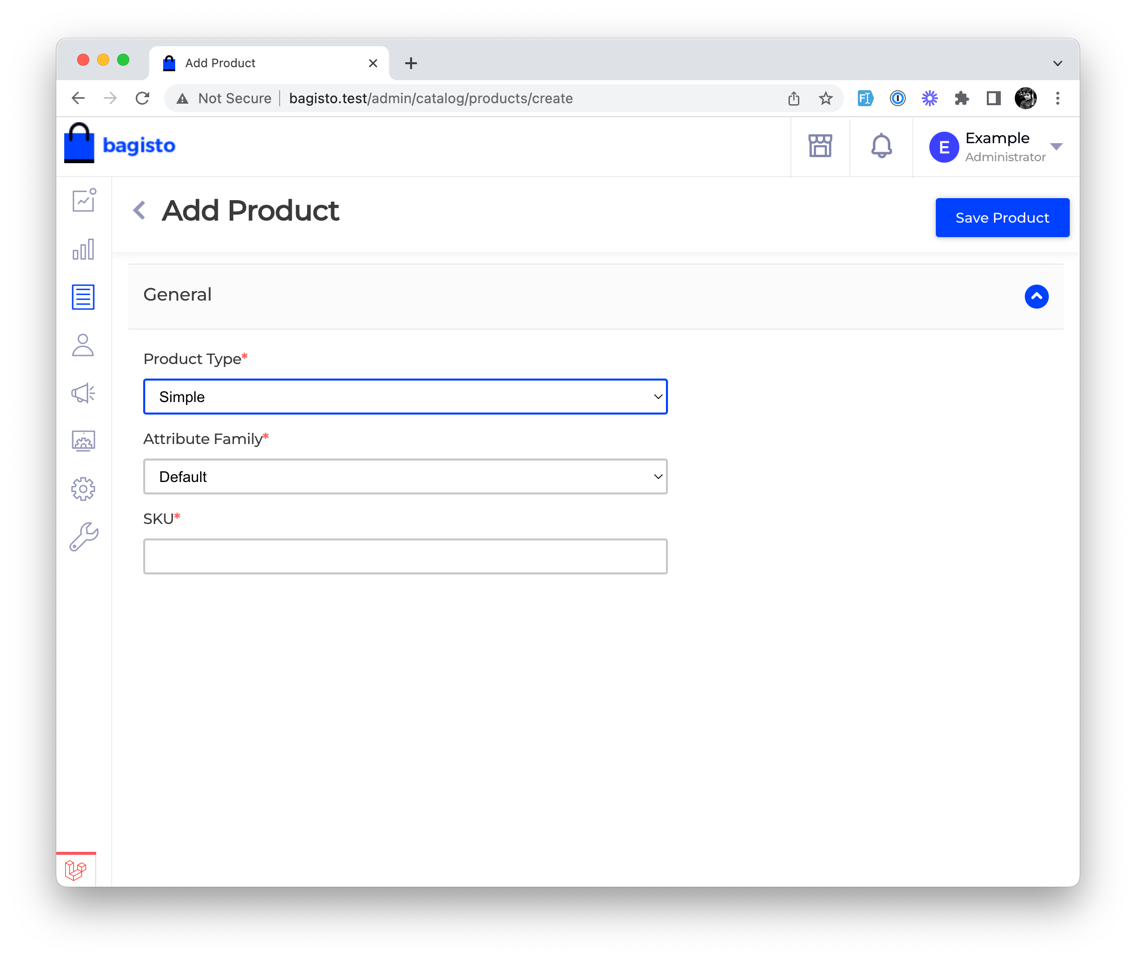Open the Sales bar chart sidebar icon
Image resolution: width=1136 pixels, height=961 pixels.
coord(83,249)
